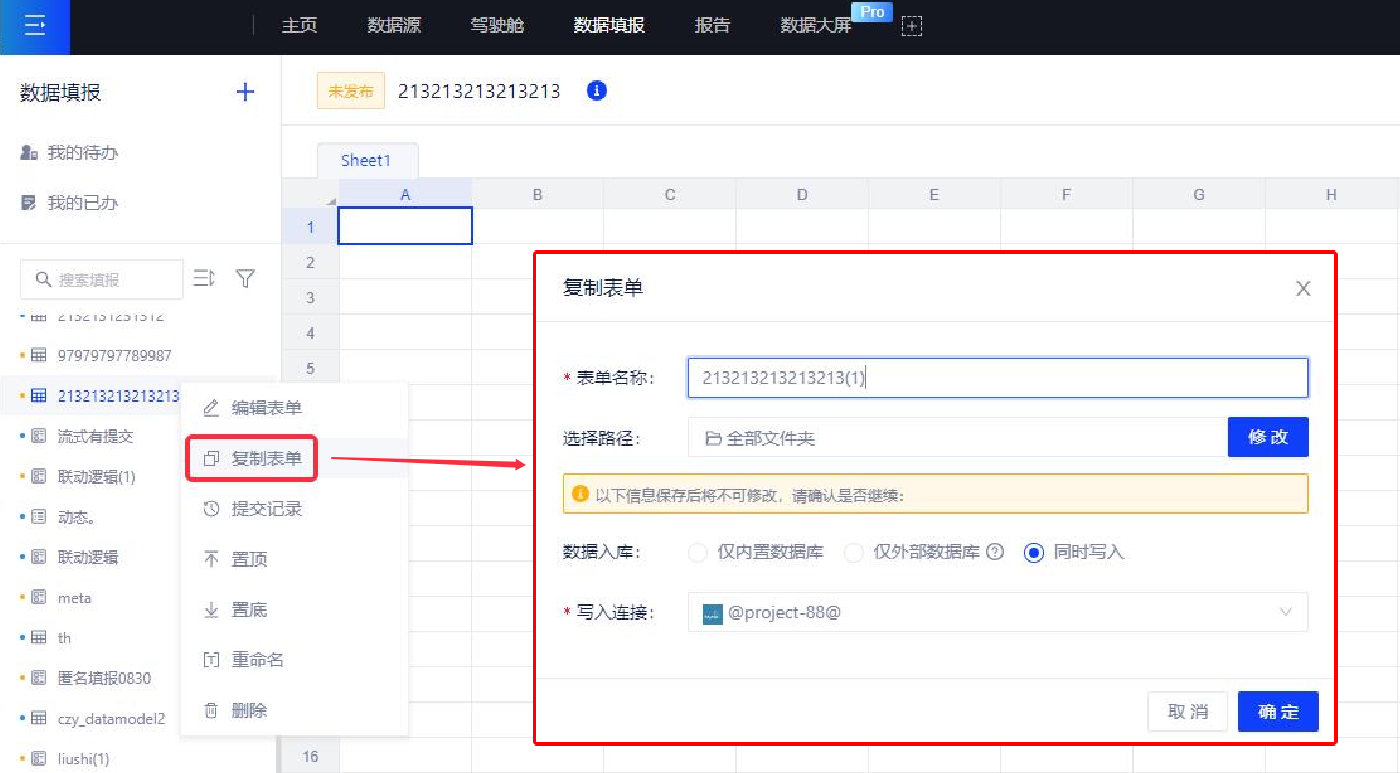
Task: Click the add-tab plus icon in top navigation
Action: 911,27
